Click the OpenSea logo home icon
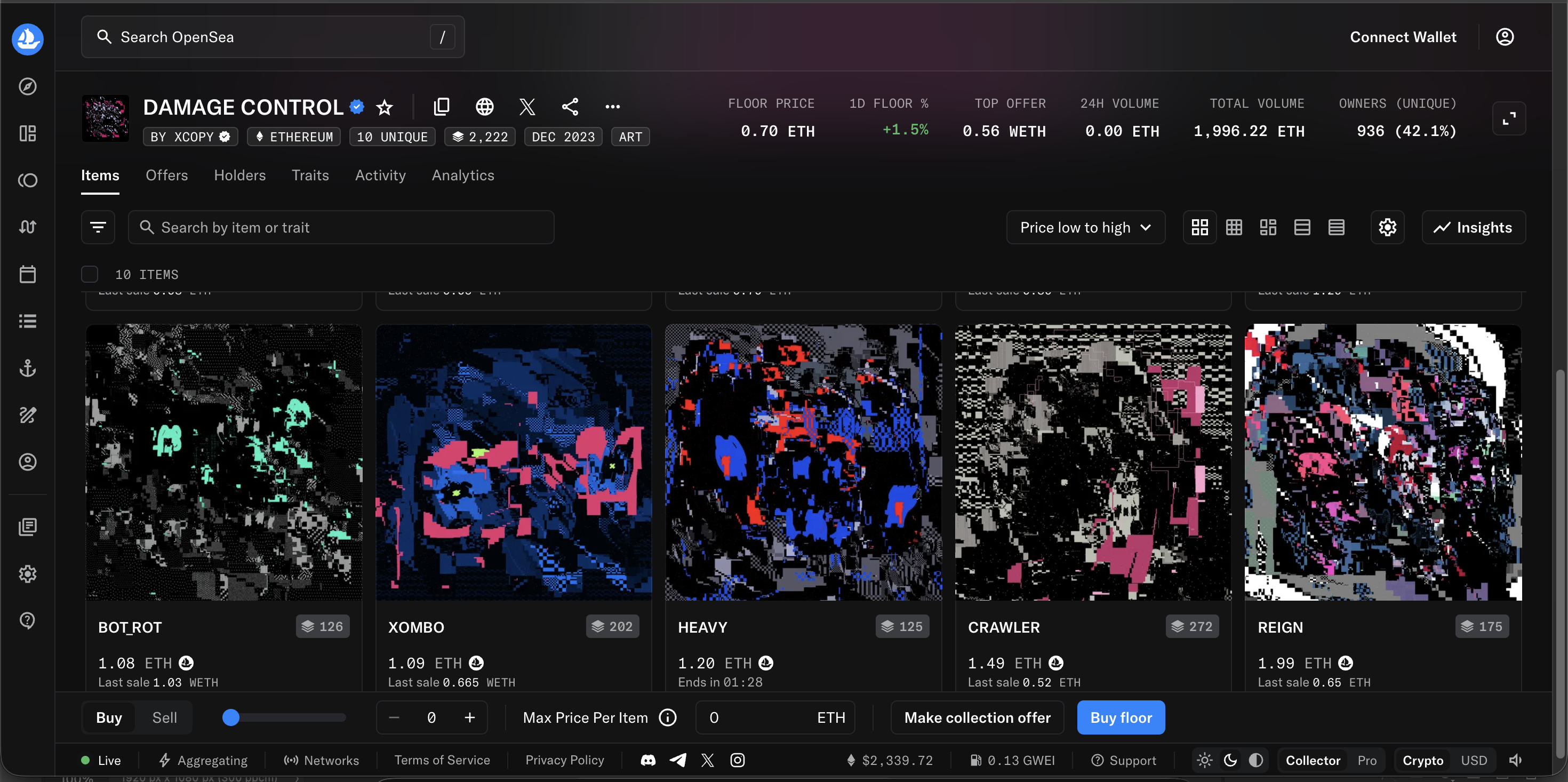This screenshot has width=1568, height=782. click(27, 39)
